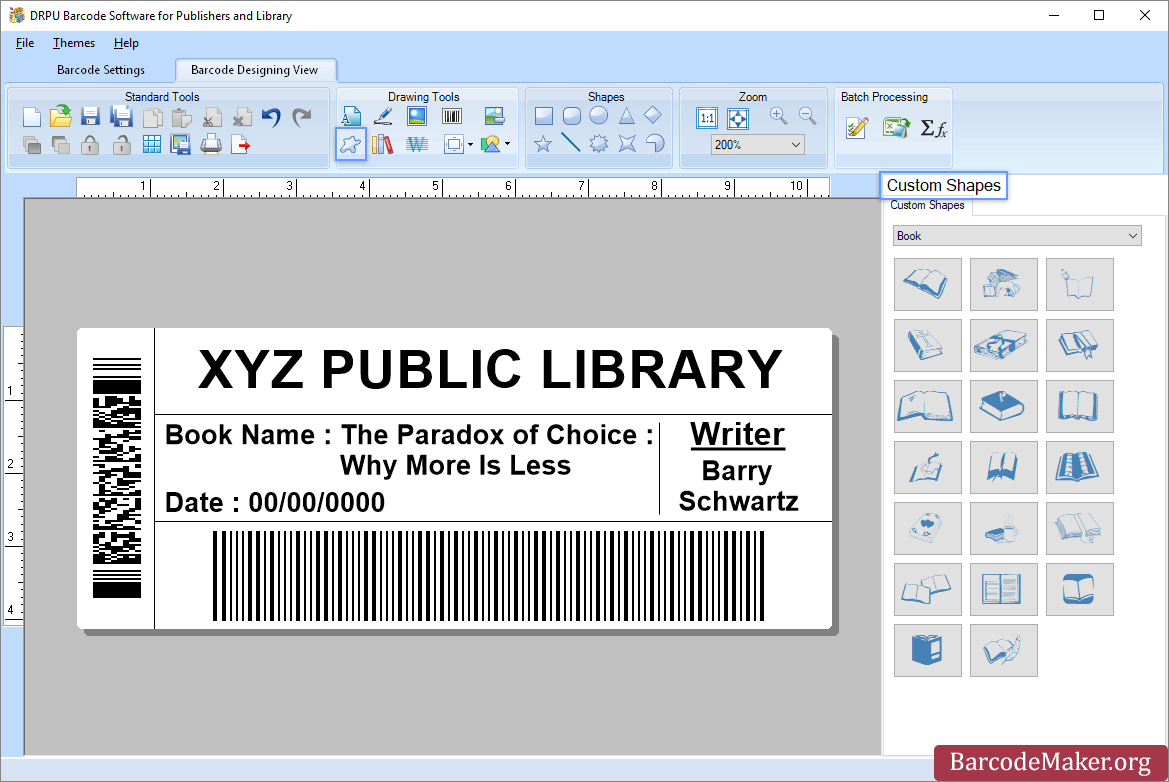
Task: Unlock the object with open padlock icon
Action: tap(122, 145)
